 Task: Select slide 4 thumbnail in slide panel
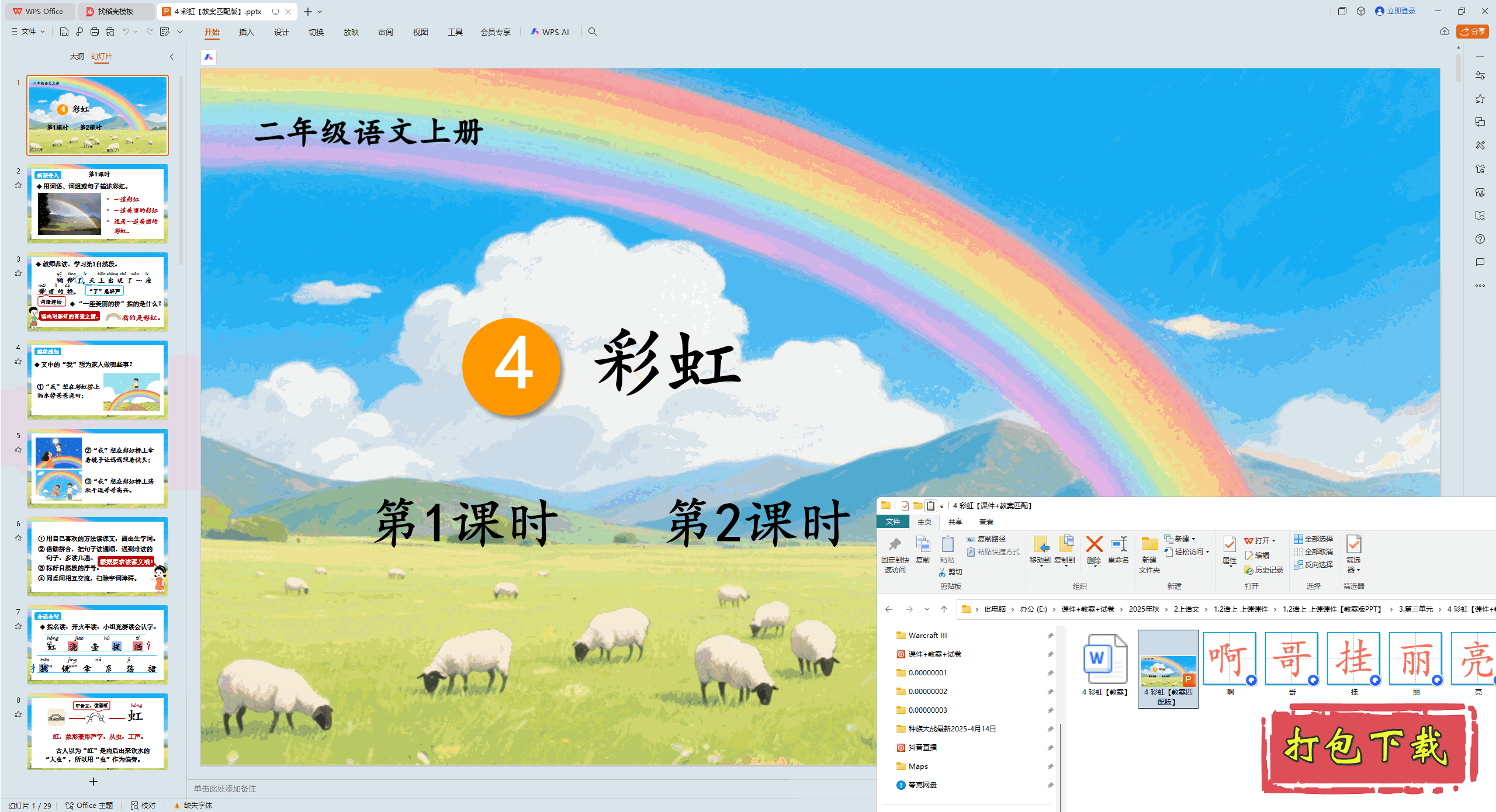(x=98, y=380)
